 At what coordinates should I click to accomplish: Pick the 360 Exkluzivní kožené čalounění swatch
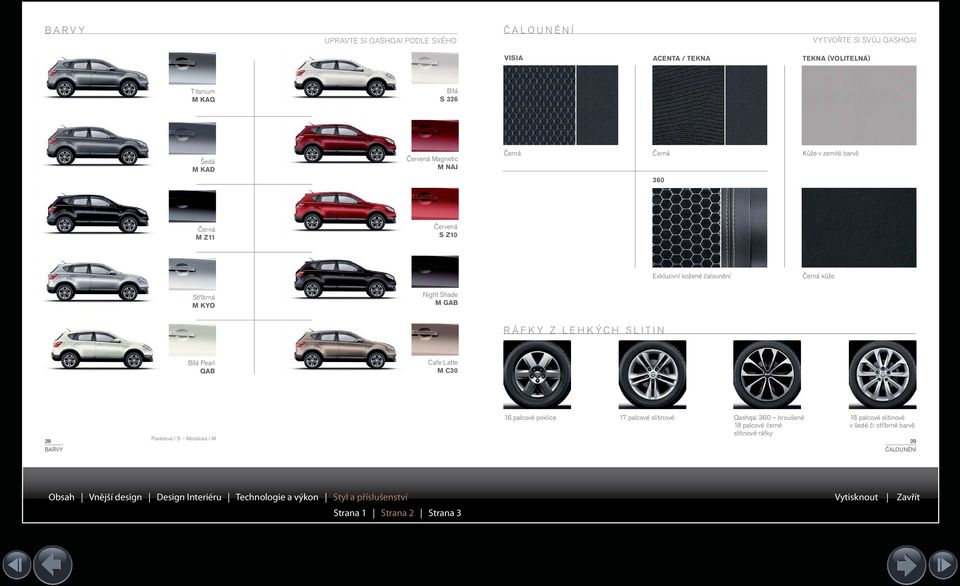pyautogui.click(x=710, y=228)
